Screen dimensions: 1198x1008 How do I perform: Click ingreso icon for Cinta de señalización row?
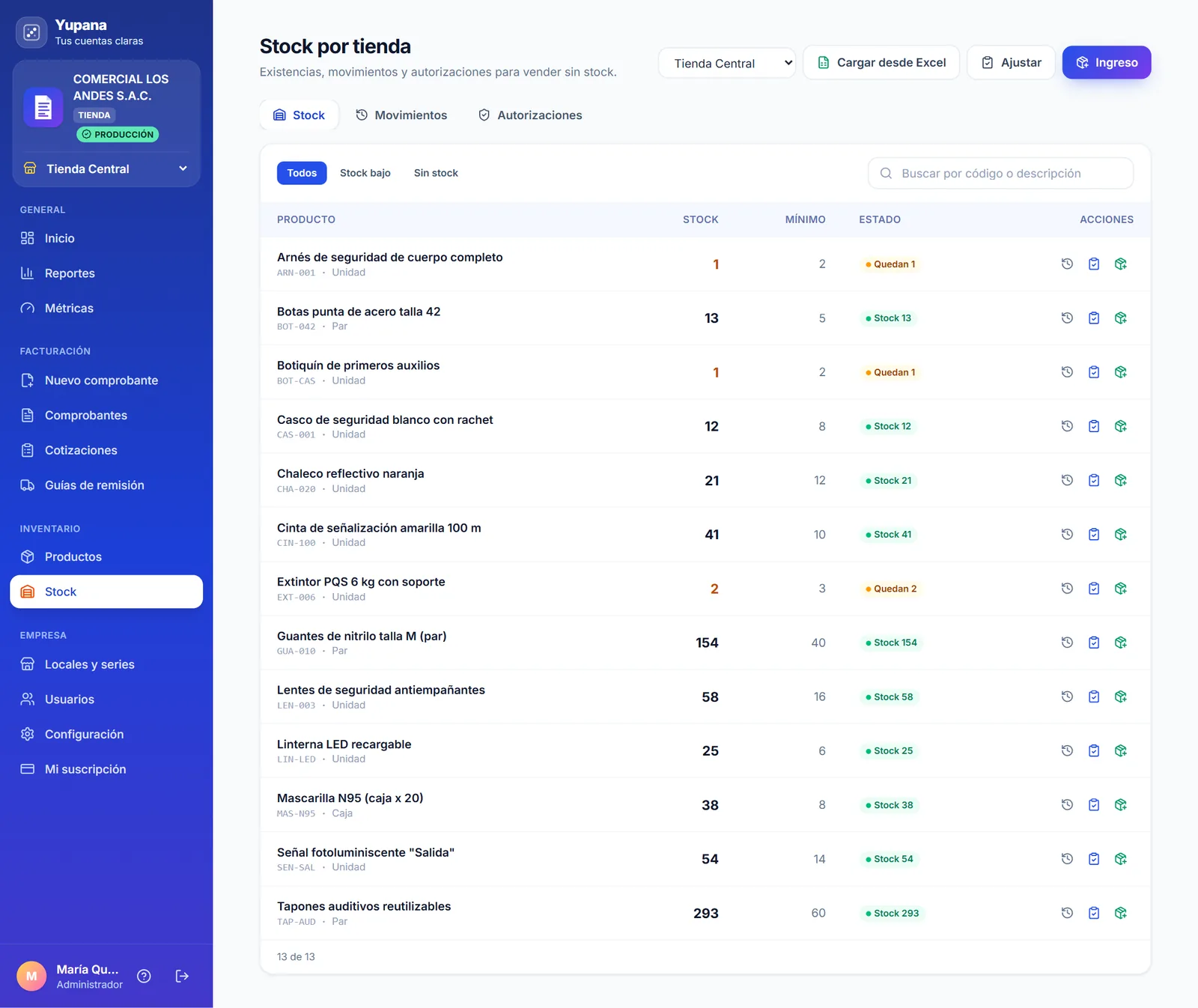tap(1121, 534)
